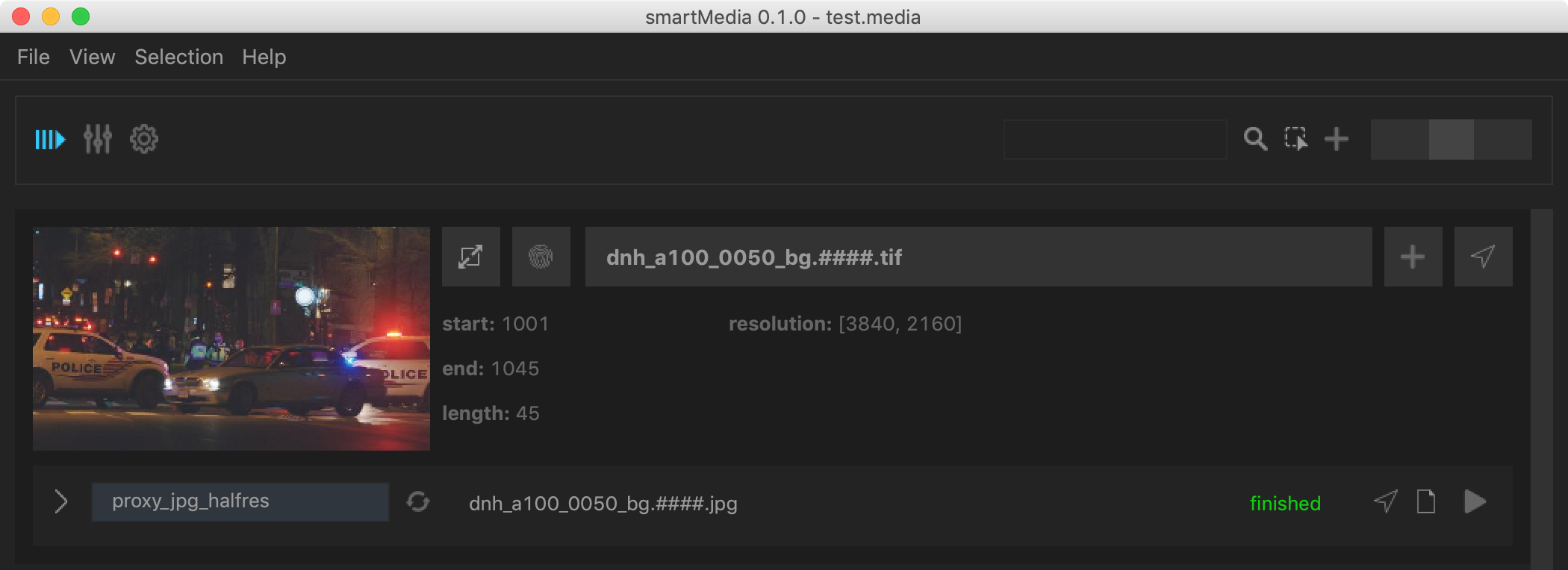The image size is (1568, 570).
Task: Click the magnifier search icon
Action: [x=1255, y=140]
